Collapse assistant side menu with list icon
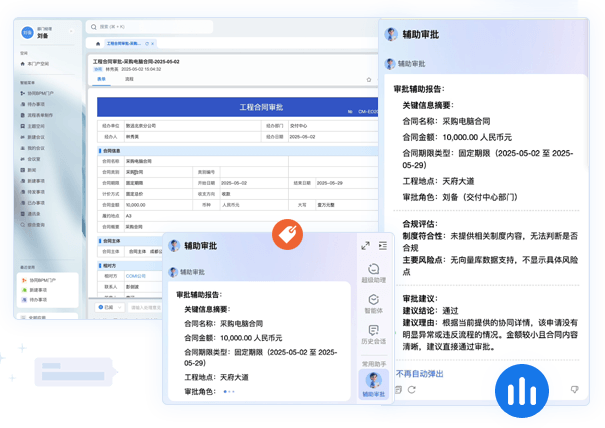Image resolution: width=605 pixels, height=428 pixels. pyautogui.click(x=383, y=245)
